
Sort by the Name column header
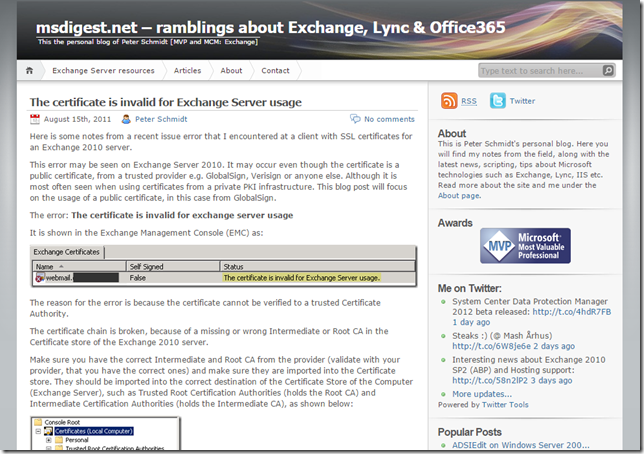pos(79,266)
